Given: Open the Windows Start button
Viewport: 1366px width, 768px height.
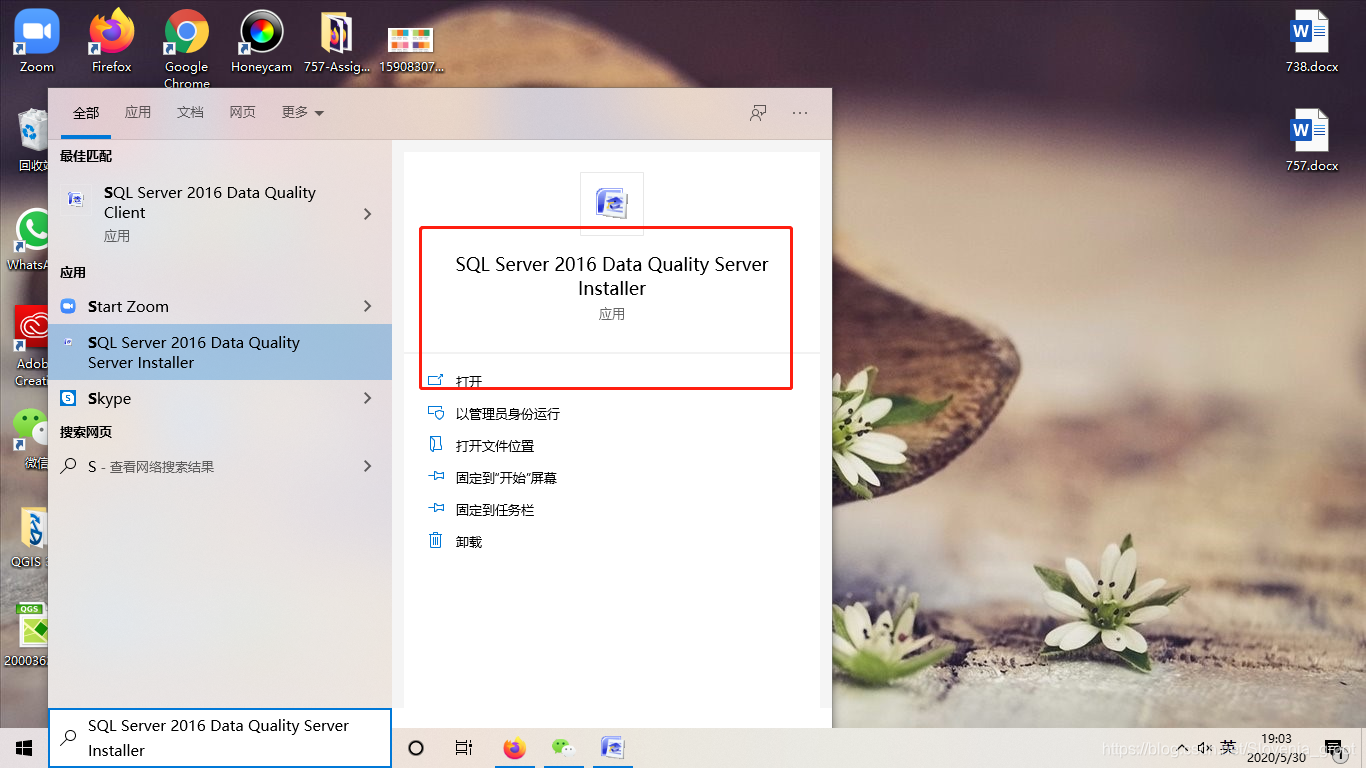Looking at the screenshot, I should [x=24, y=748].
